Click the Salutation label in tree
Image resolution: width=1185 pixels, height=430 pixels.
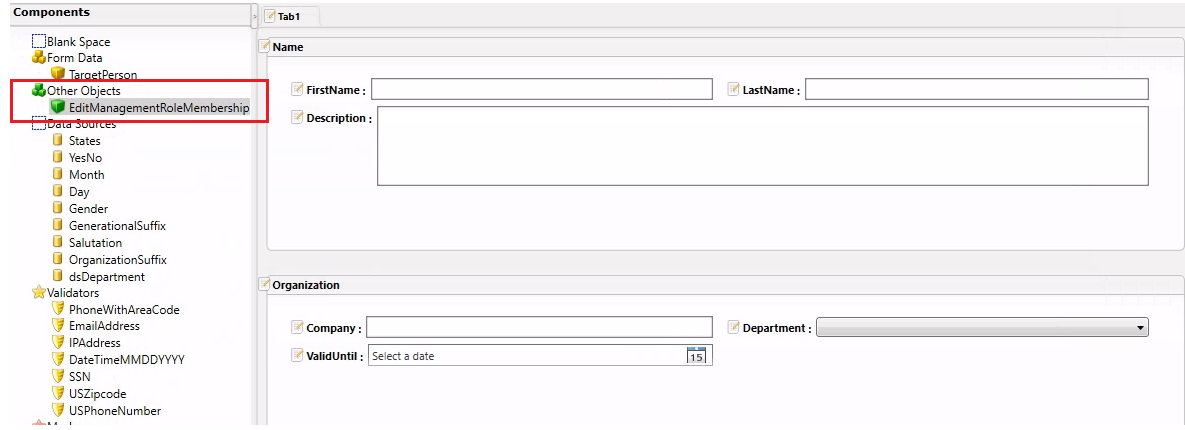[x=95, y=243]
